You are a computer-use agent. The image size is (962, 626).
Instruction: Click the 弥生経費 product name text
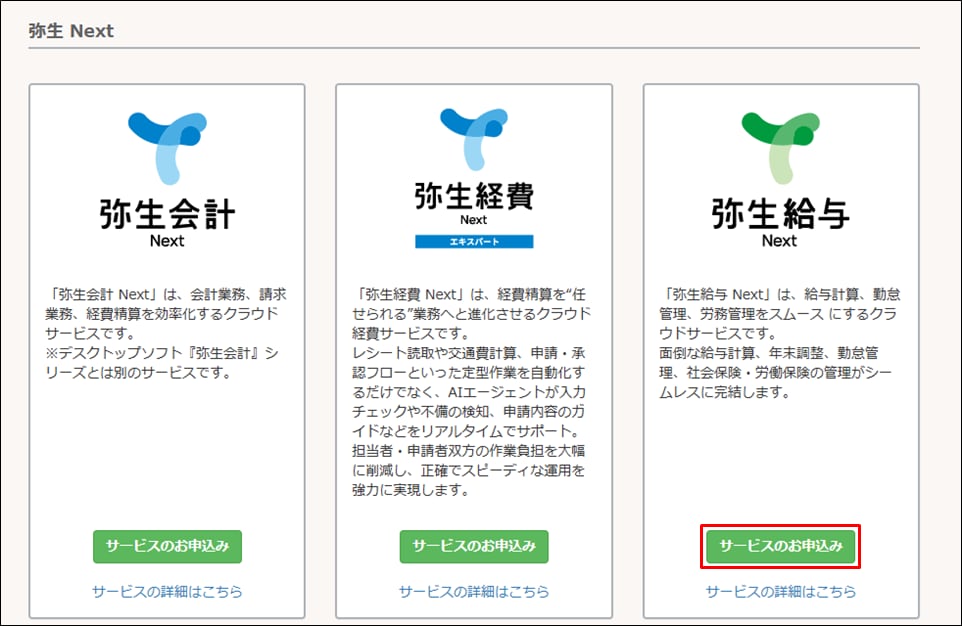(x=474, y=196)
